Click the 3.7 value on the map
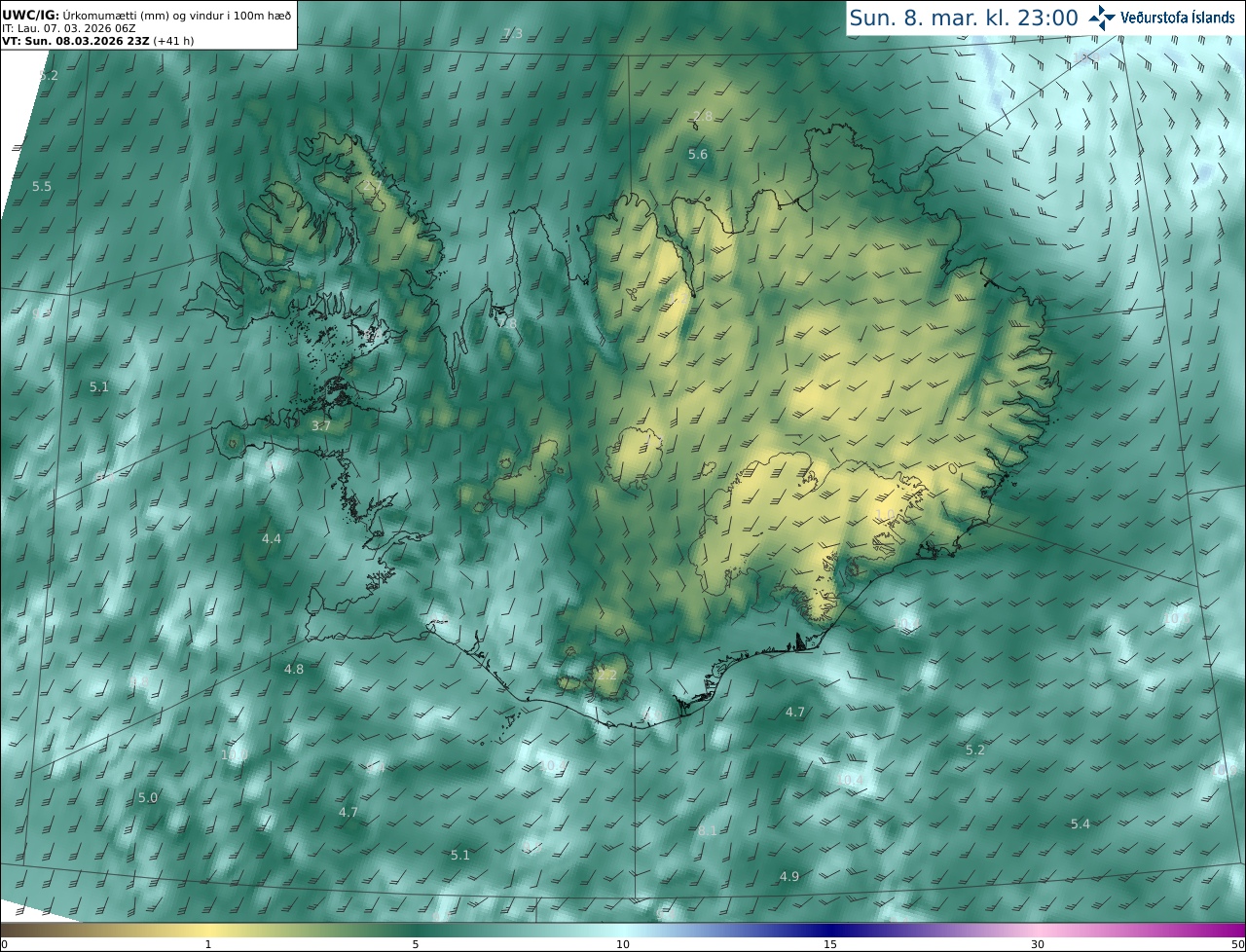 (321, 426)
